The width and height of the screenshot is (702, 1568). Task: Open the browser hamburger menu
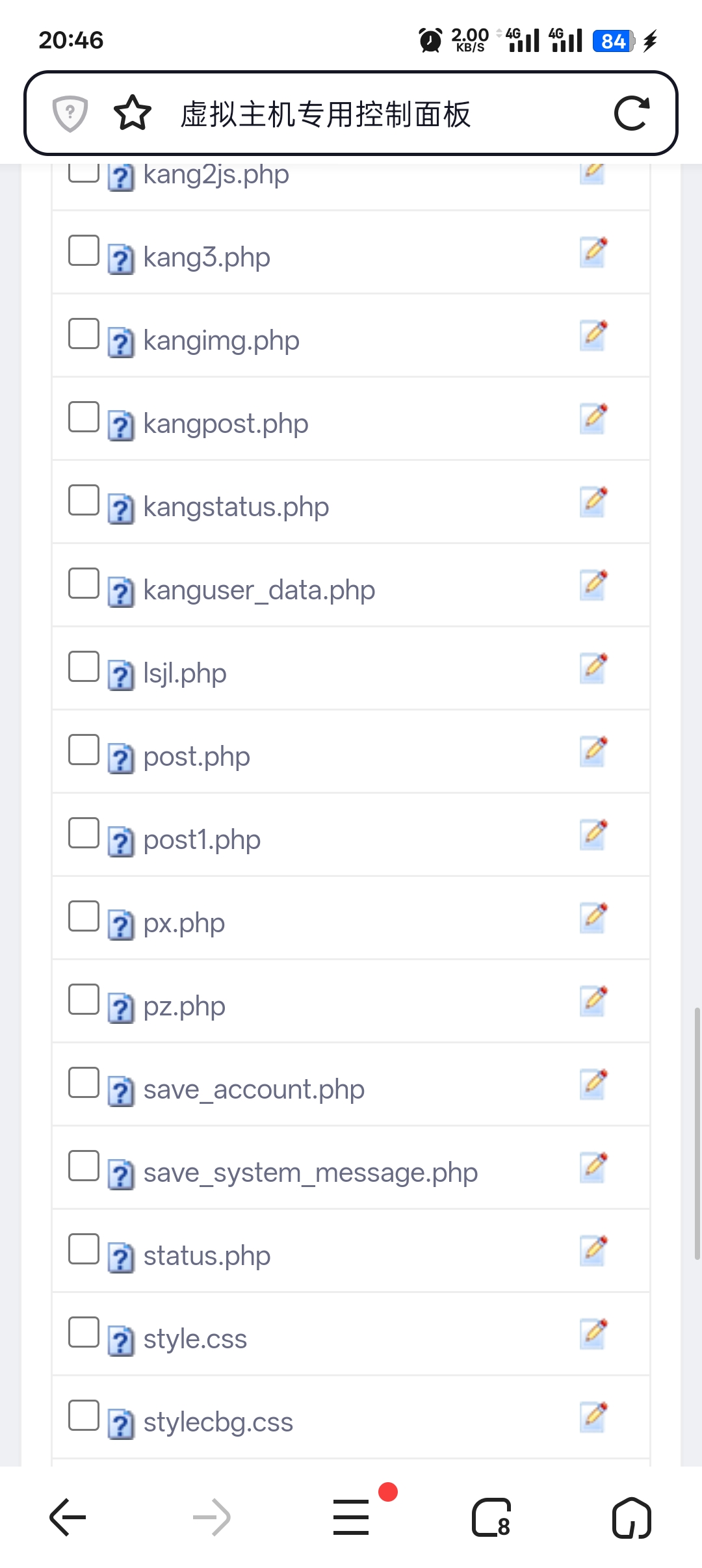[x=351, y=1518]
